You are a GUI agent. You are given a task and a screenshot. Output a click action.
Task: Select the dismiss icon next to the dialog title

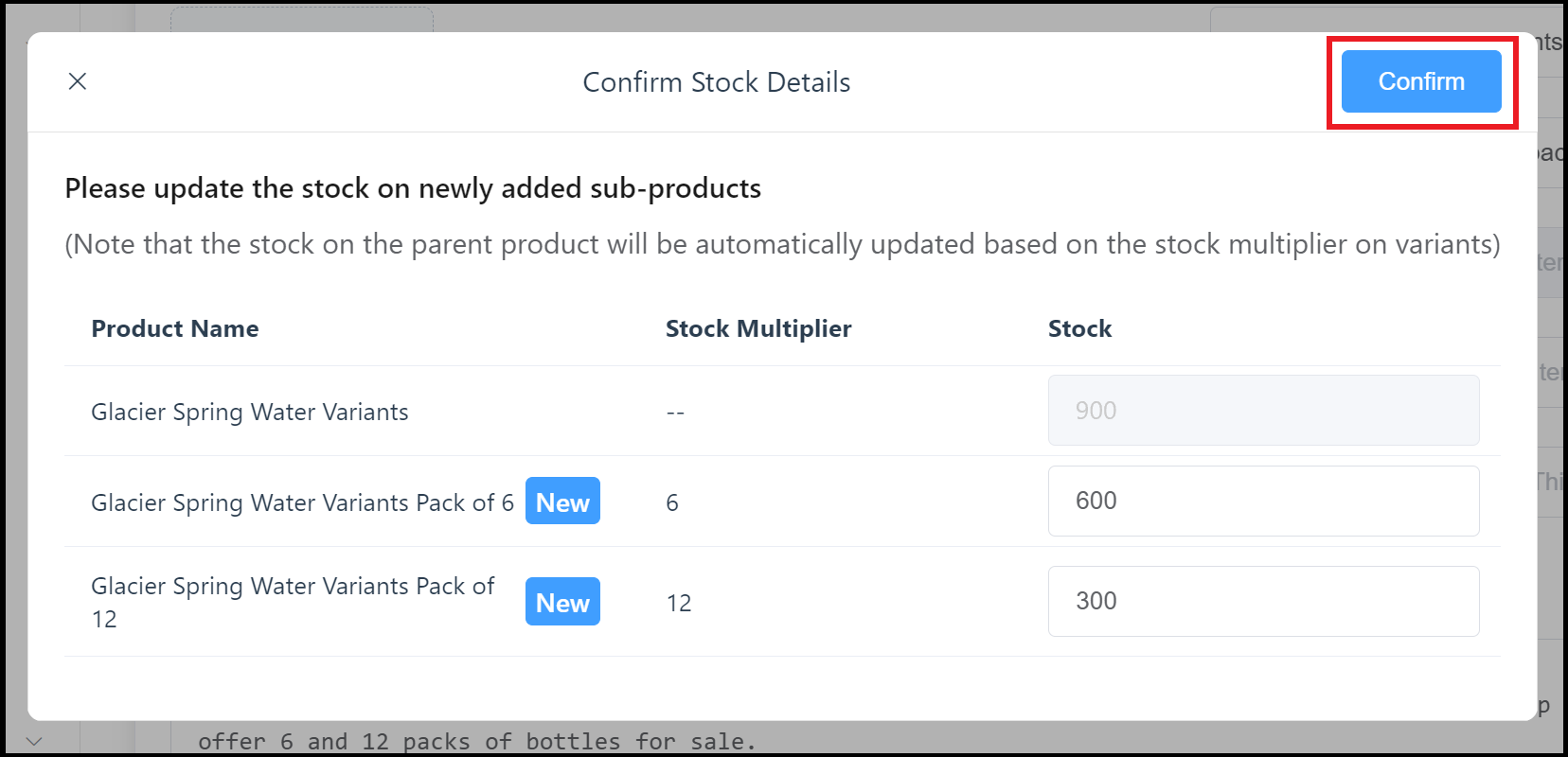click(78, 81)
